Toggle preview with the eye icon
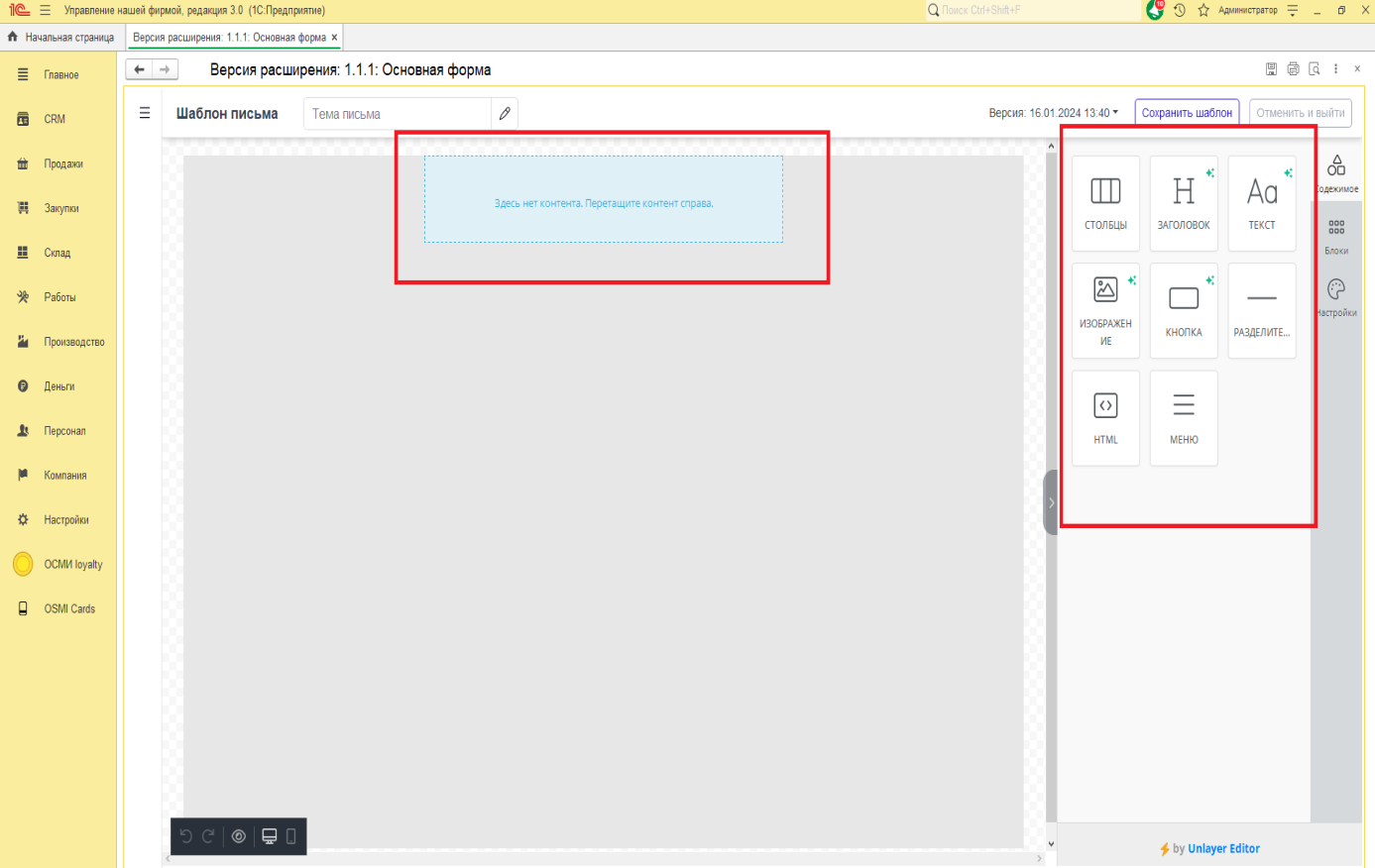Viewport: 1375px width, 868px height. (x=239, y=836)
